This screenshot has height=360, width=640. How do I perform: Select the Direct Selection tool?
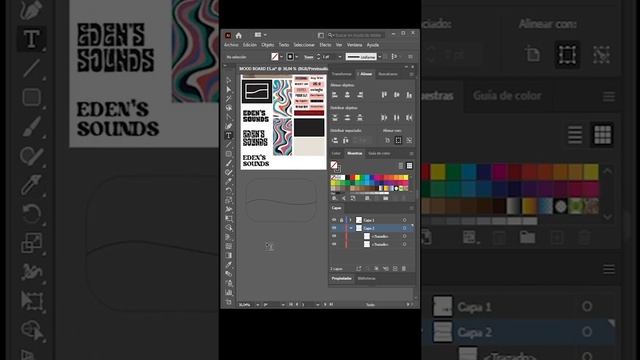pyautogui.click(x=229, y=90)
